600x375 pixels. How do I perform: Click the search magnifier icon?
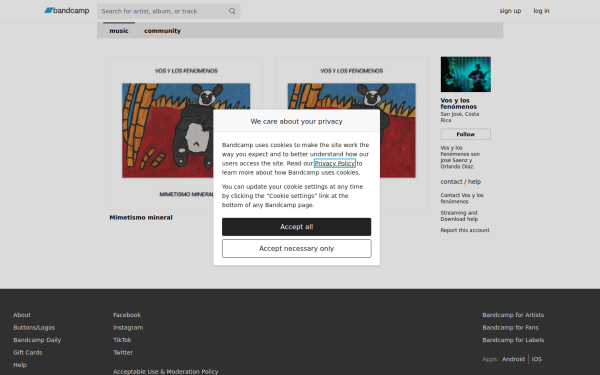click(232, 11)
